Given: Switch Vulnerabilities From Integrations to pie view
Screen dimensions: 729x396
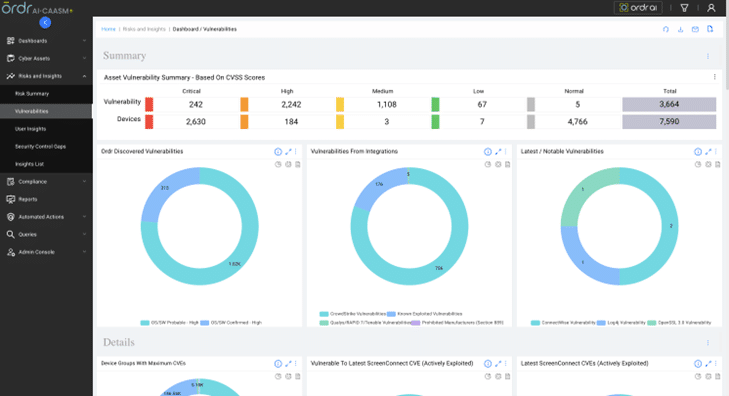Looking at the screenshot, I should (488, 164).
